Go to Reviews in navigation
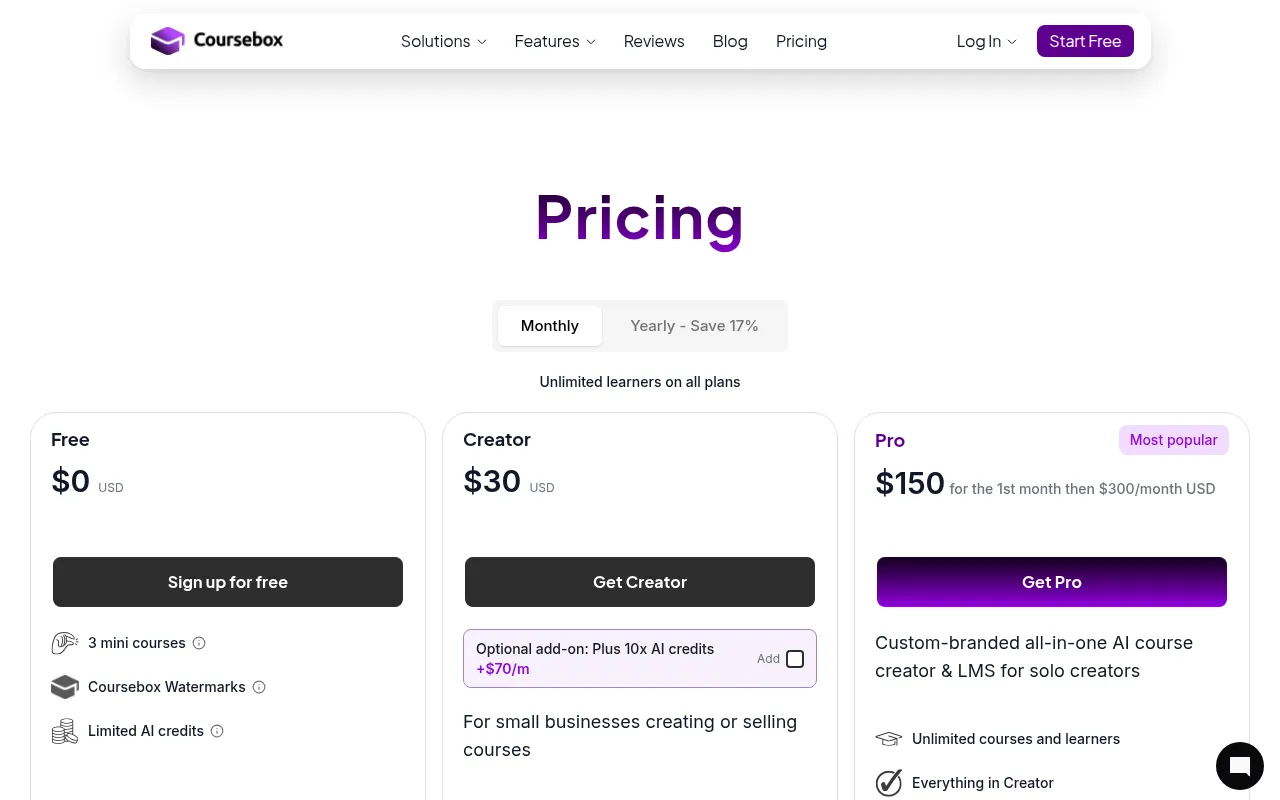The height and width of the screenshot is (800, 1280). 654,41
